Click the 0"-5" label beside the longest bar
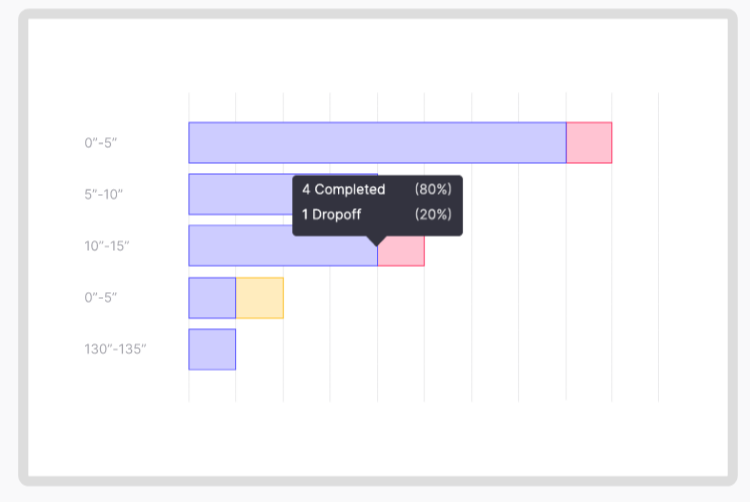Image resolution: width=750 pixels, height=502 pixels. tap(101, 143)
